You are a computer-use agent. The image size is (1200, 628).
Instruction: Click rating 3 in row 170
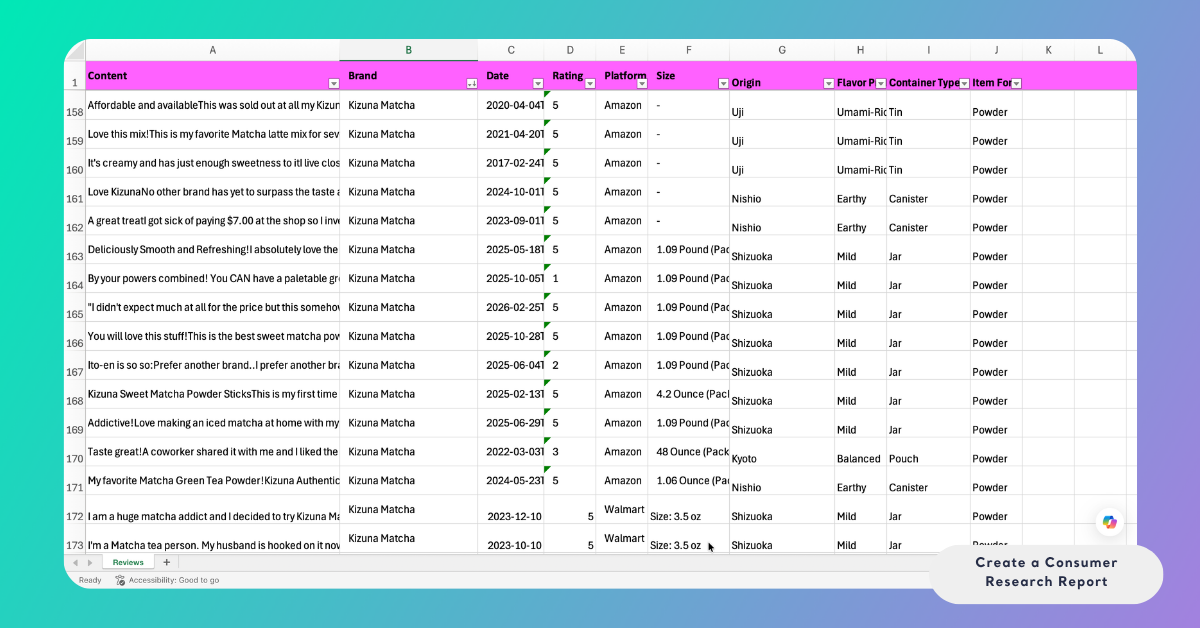[570, 452]
